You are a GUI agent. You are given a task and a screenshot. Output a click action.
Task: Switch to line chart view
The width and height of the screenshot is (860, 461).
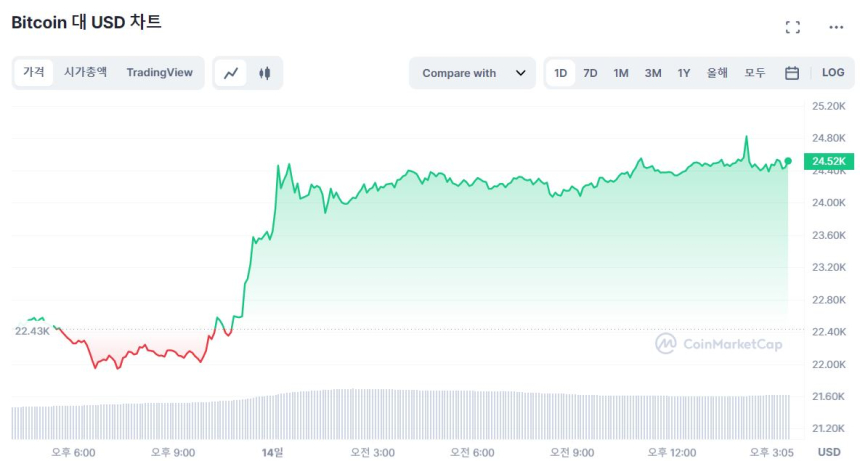click(231, 73)
